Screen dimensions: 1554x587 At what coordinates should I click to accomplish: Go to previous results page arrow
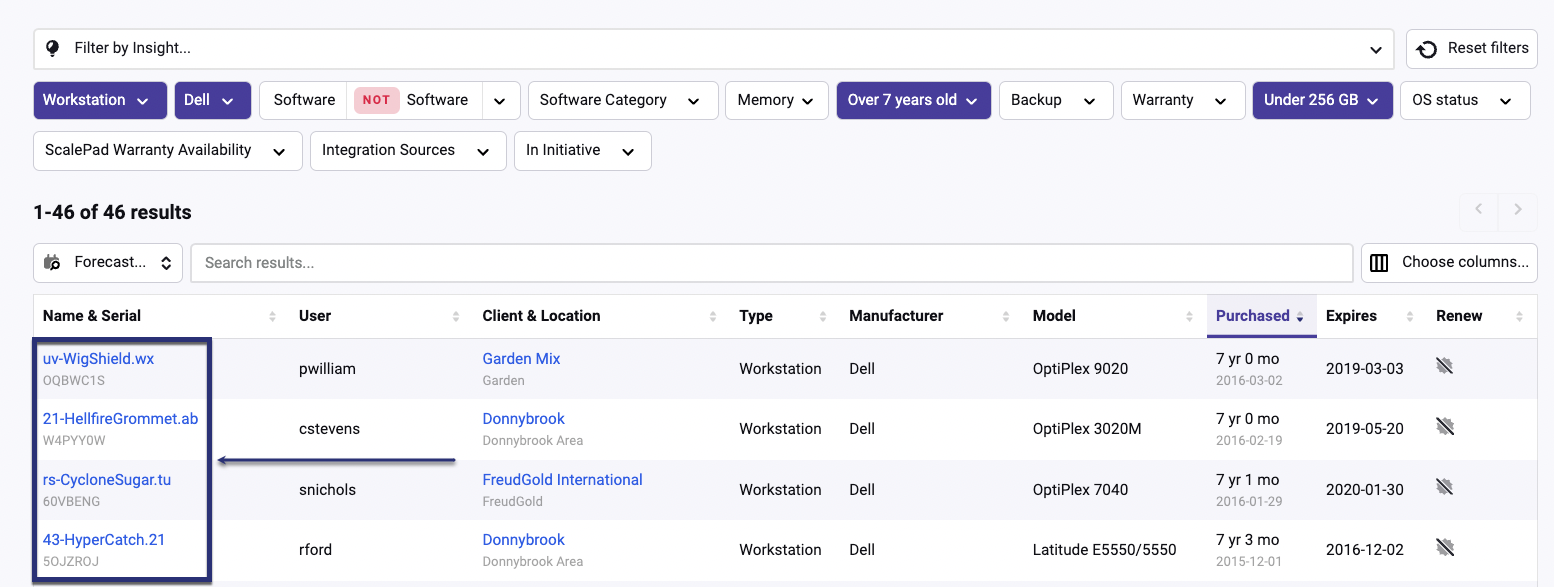[1479, 210]
